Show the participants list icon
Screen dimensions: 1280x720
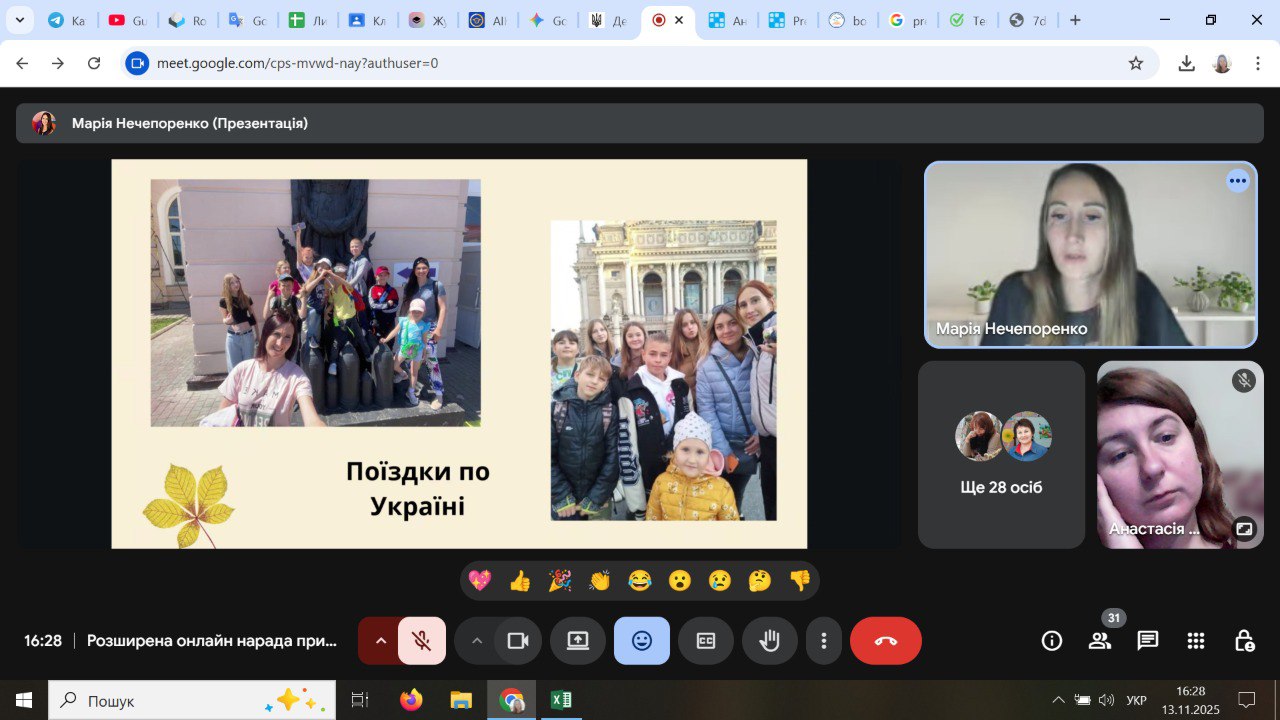click(1100, 641)
